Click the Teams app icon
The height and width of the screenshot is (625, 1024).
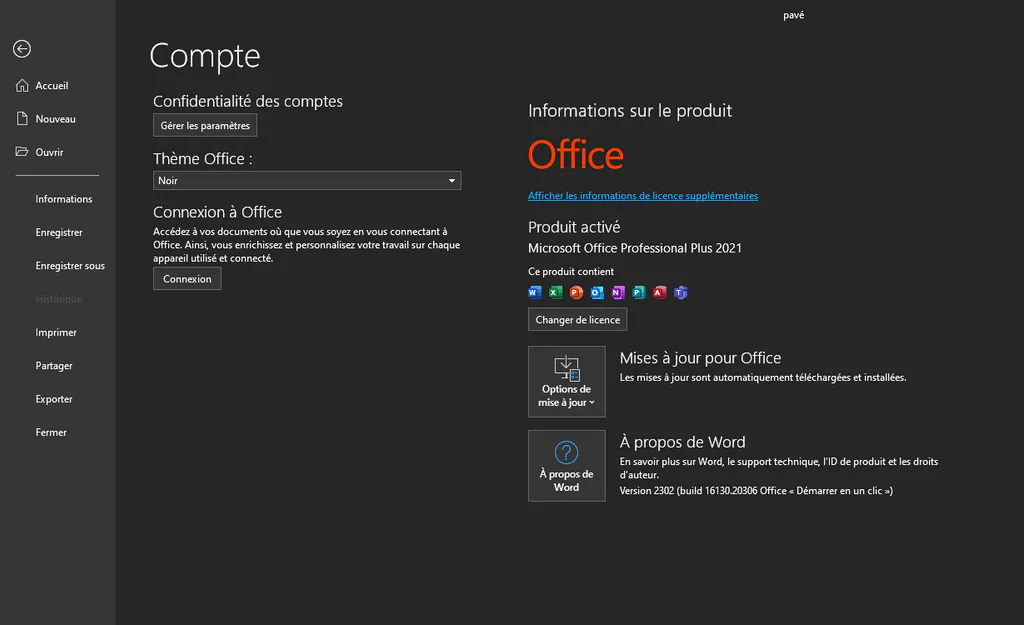680,293
